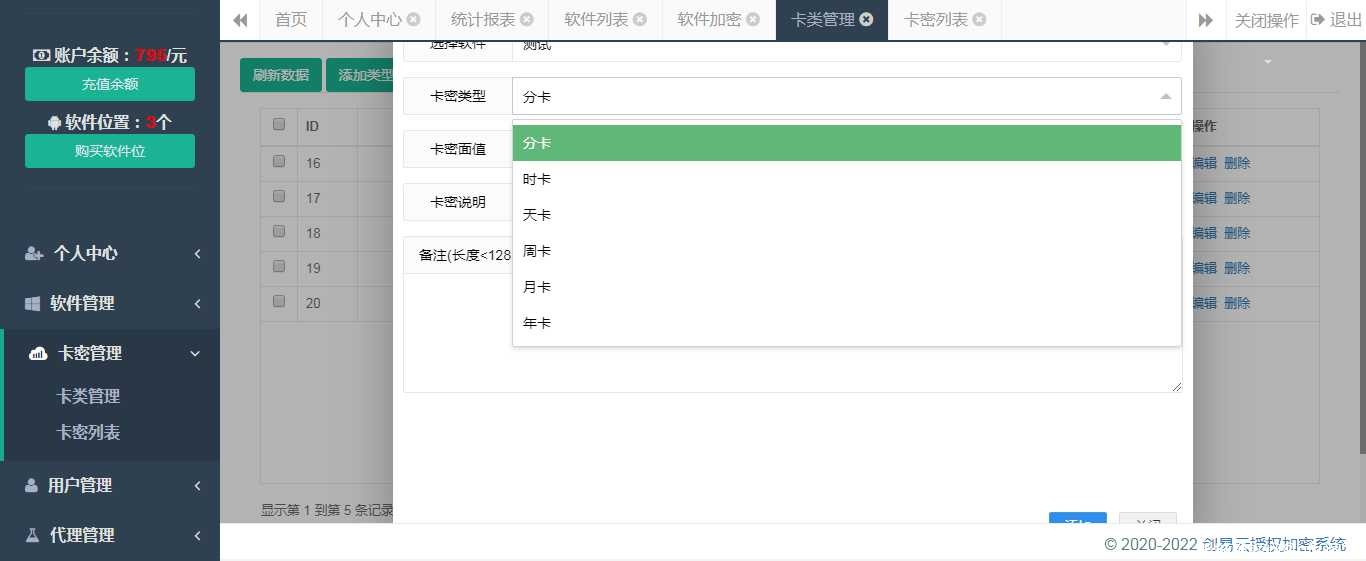This screenshot has height=561, width=1366.
Task: Click the flask icon next to 代理管理
Action: [x=32, y=535]
